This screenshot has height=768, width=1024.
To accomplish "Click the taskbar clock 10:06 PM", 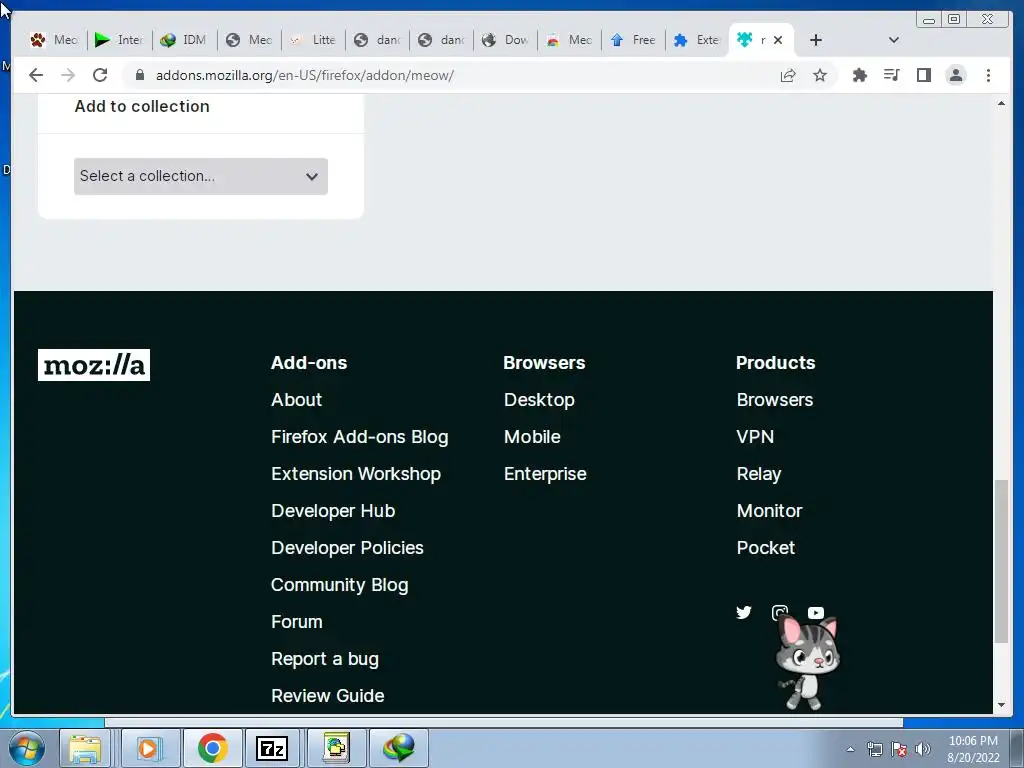I will (973, 741).
